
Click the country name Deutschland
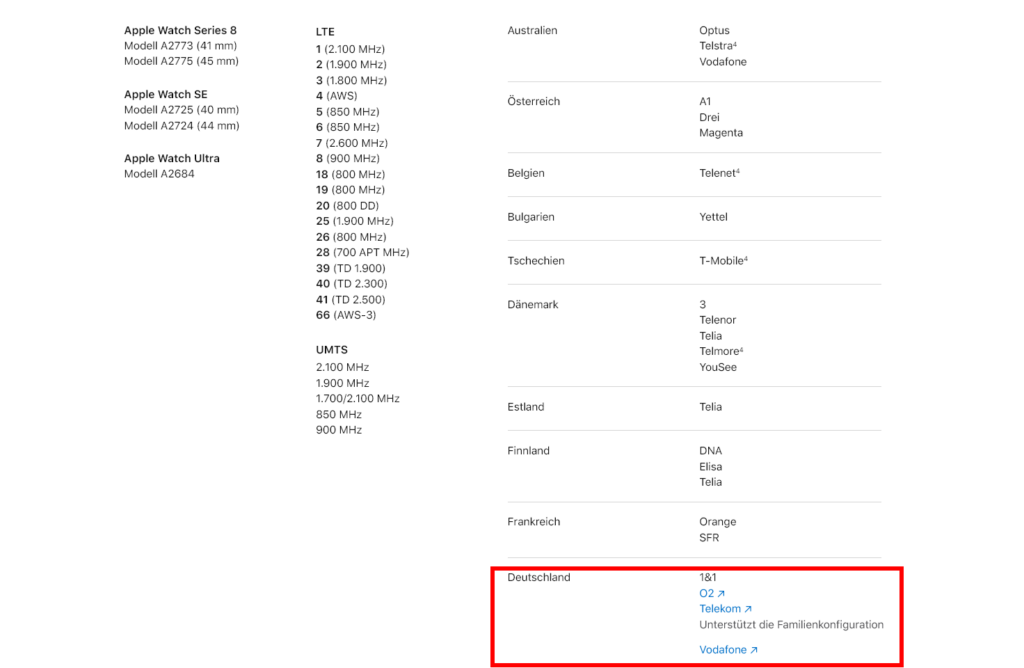coord(539,577)
